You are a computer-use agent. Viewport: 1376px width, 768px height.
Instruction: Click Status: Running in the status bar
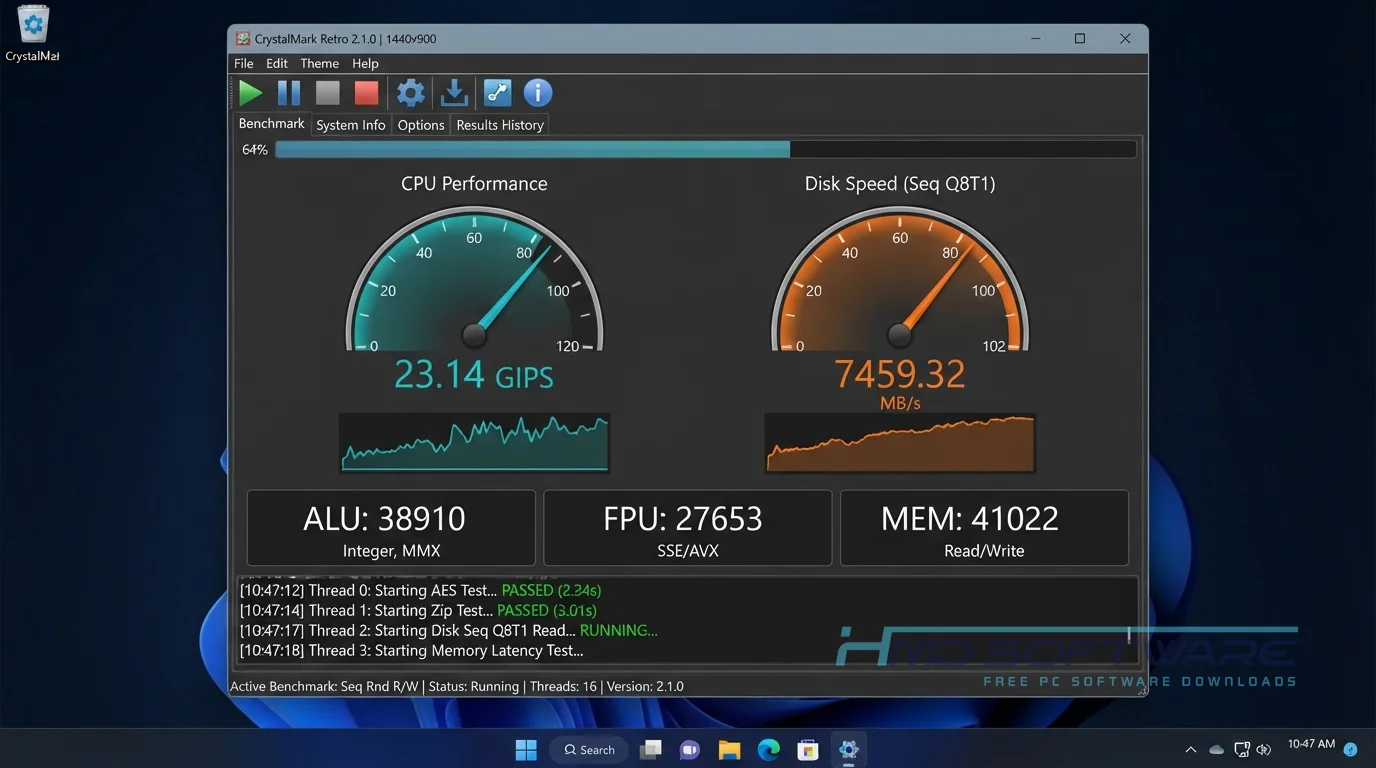pos(474,687)
